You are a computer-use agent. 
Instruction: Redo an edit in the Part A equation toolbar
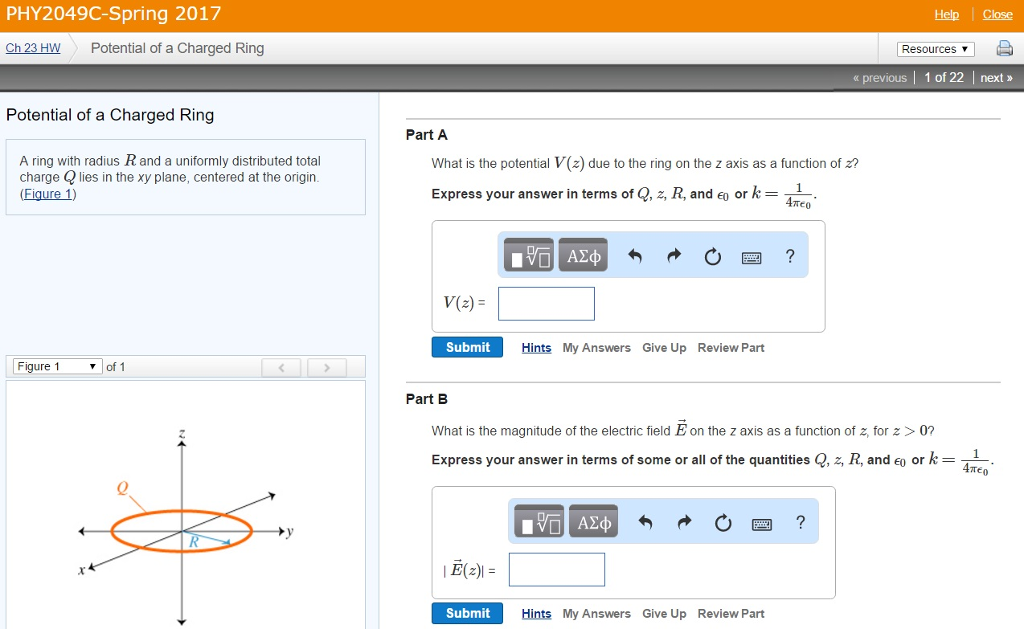coord(673,254)
